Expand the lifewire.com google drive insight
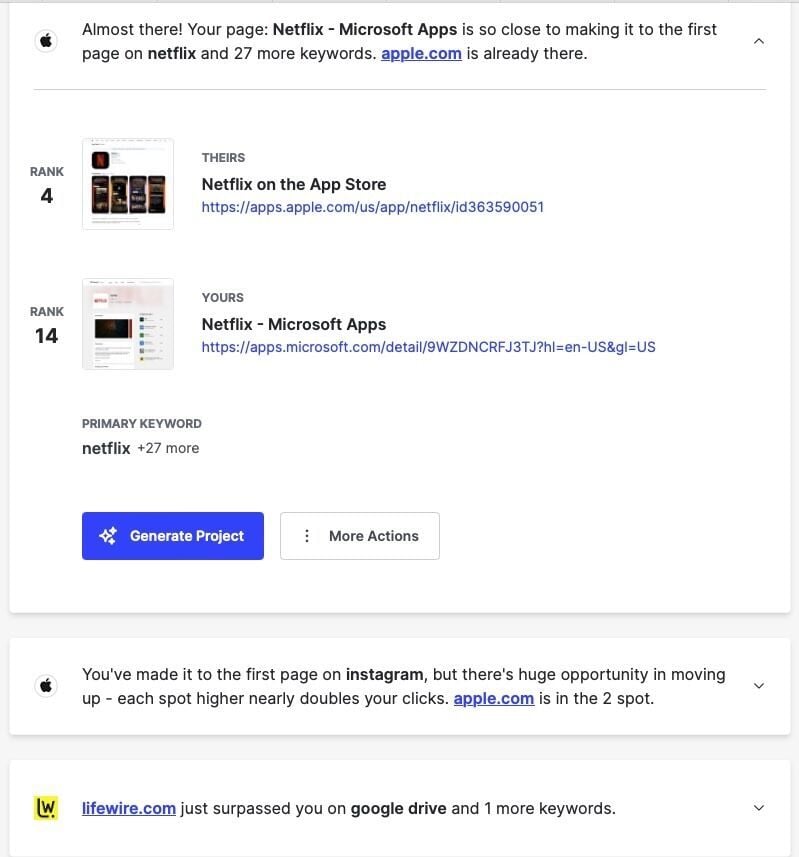Viewport: 799px width, 857px height. (759, 808)
